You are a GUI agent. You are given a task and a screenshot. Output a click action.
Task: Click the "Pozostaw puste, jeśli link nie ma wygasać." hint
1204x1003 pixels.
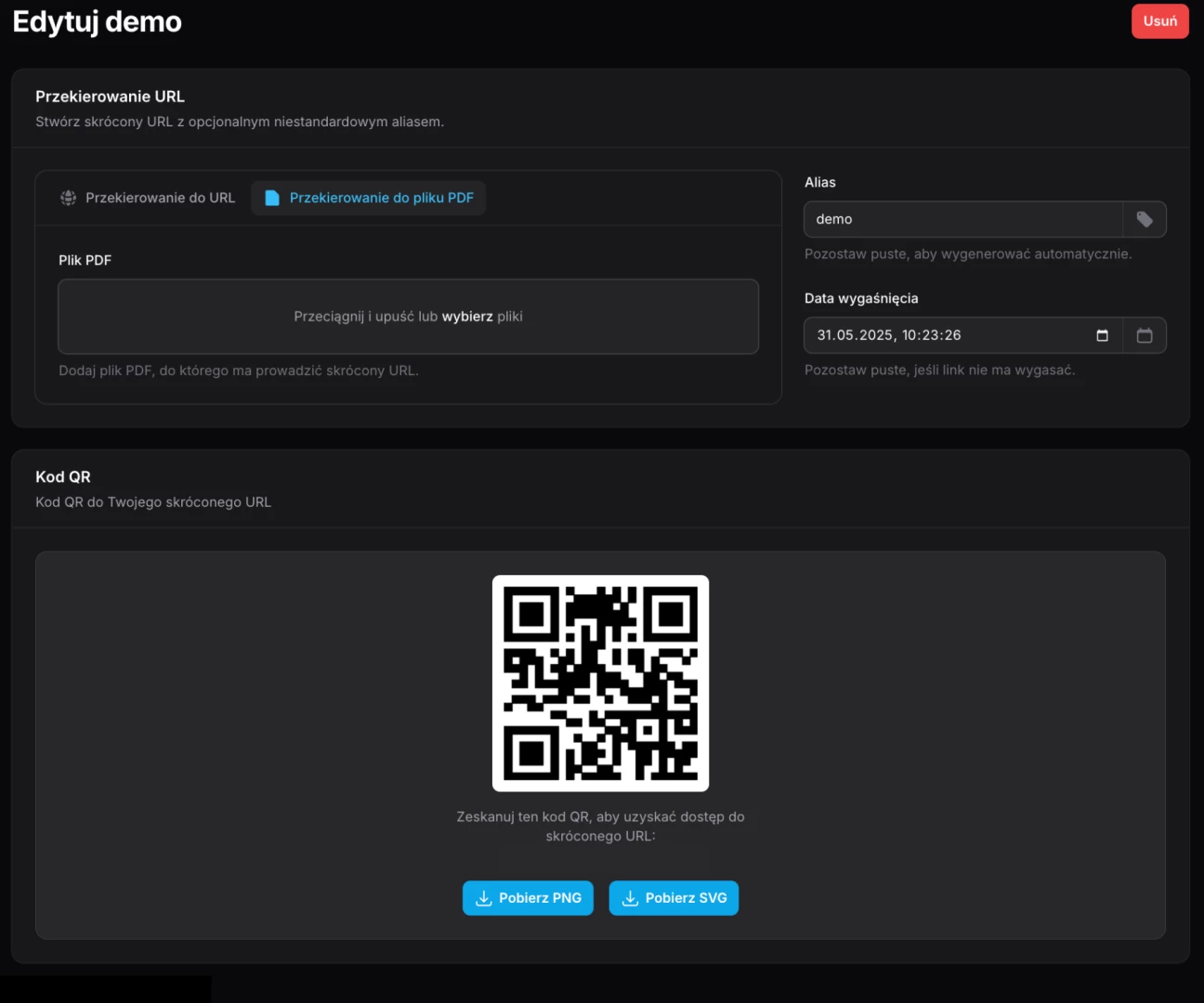(x=939, y=370)
